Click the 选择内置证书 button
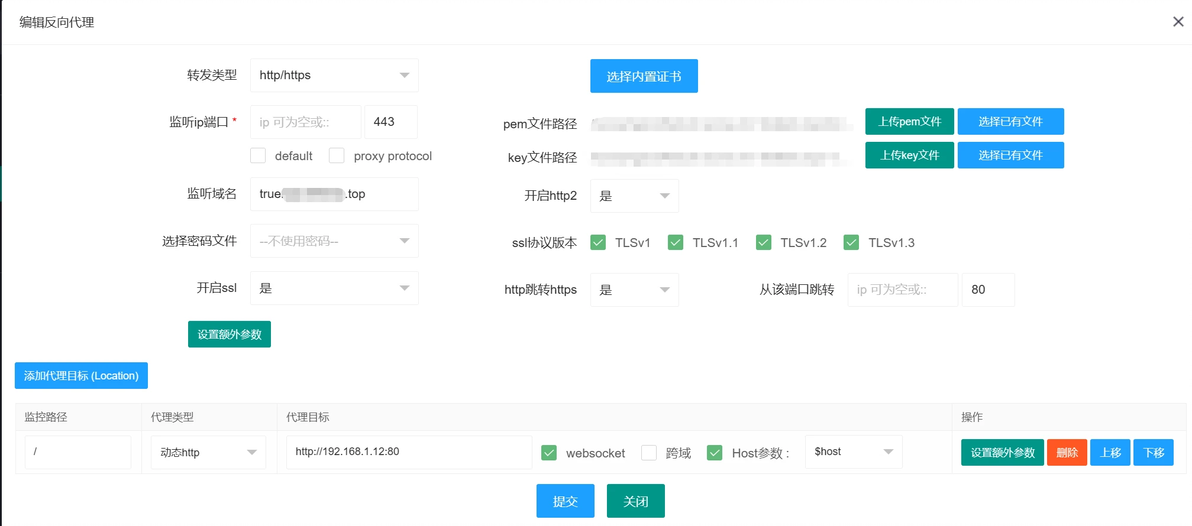 (x=644, y=76)
